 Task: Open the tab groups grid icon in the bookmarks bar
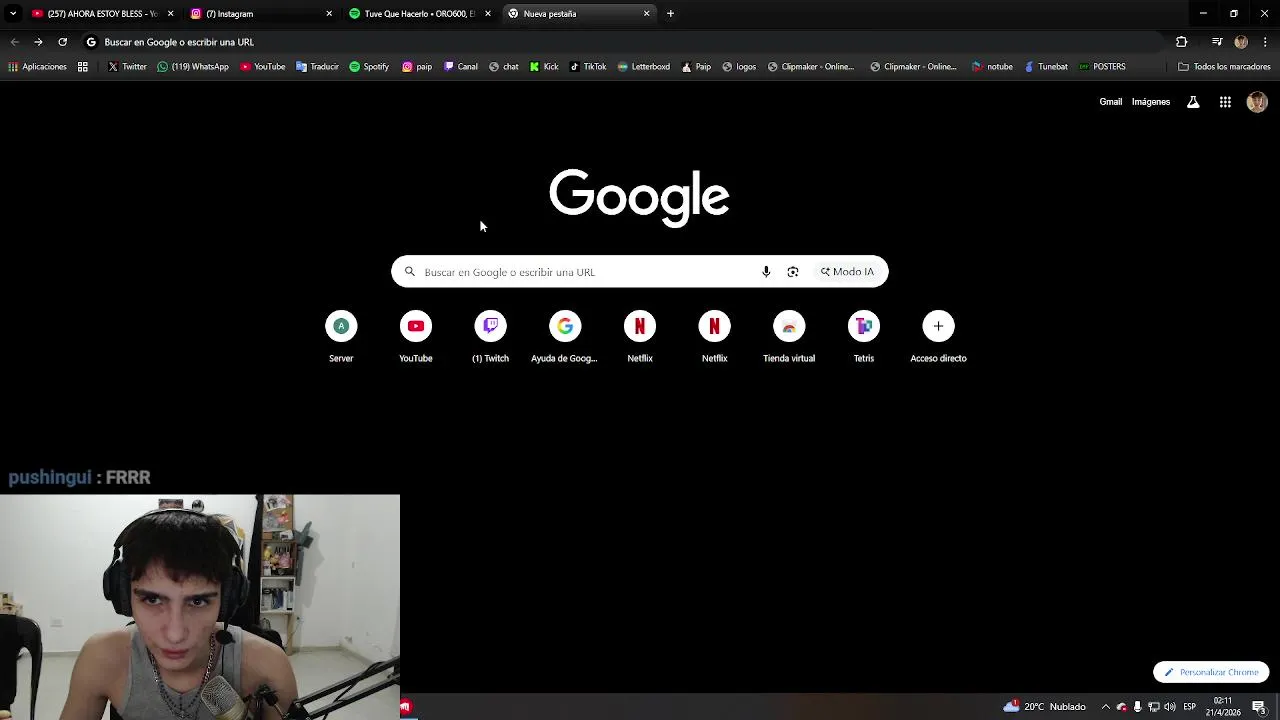pyautogui.click(x=83, y=67)
